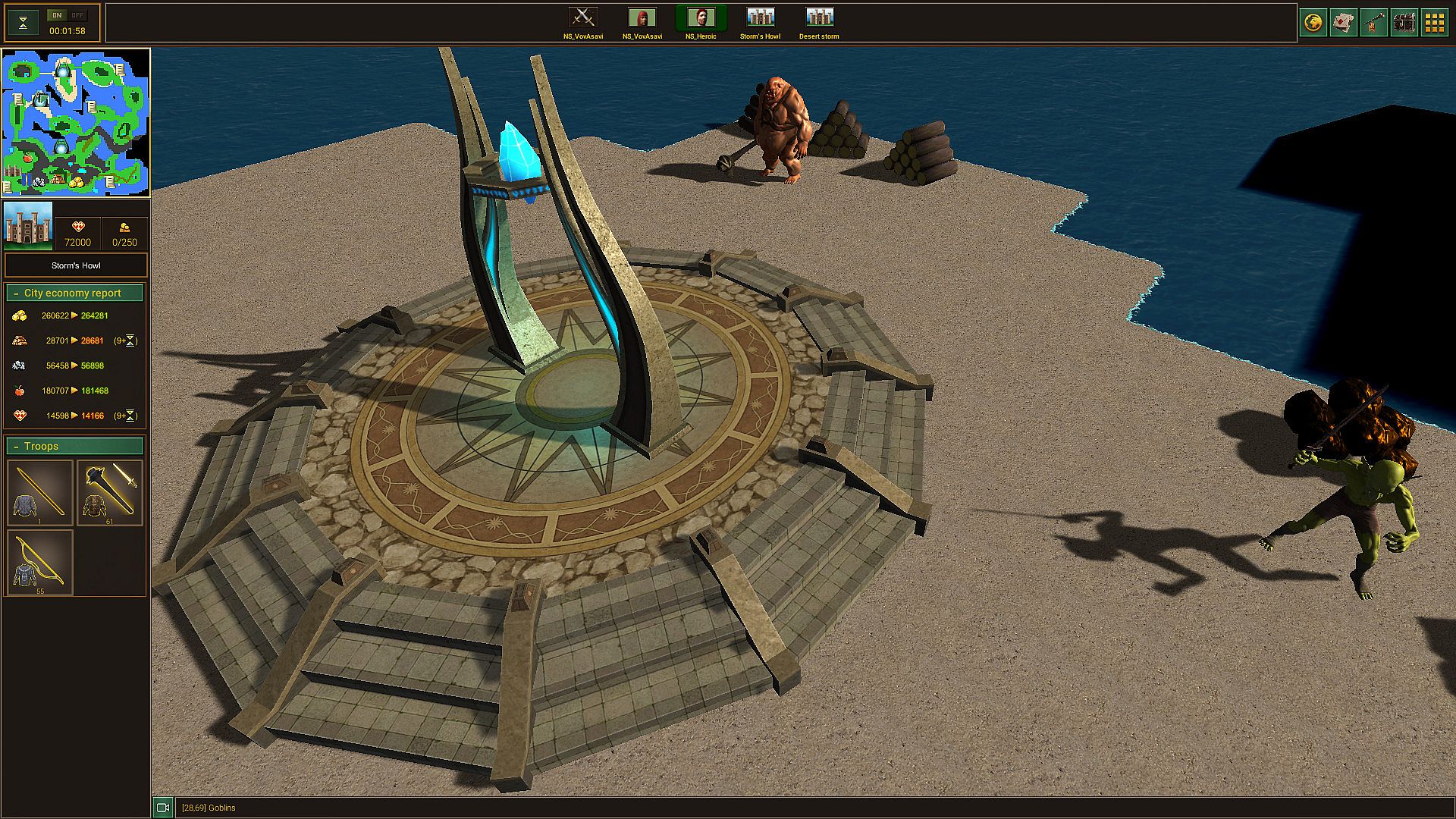1456x819 pixels.
Task: Select the mace and sword troop slot
Action: 110,492
